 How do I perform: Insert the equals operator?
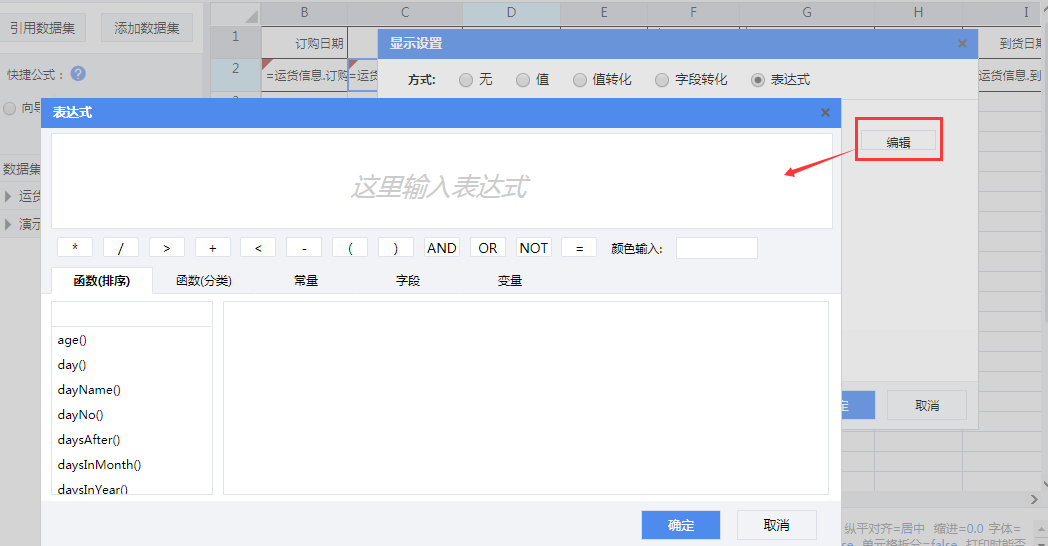579,248
